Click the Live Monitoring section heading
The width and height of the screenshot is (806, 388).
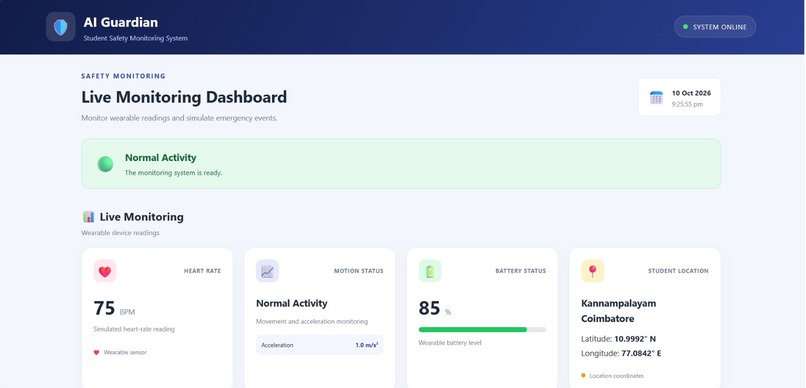point(142,217)
